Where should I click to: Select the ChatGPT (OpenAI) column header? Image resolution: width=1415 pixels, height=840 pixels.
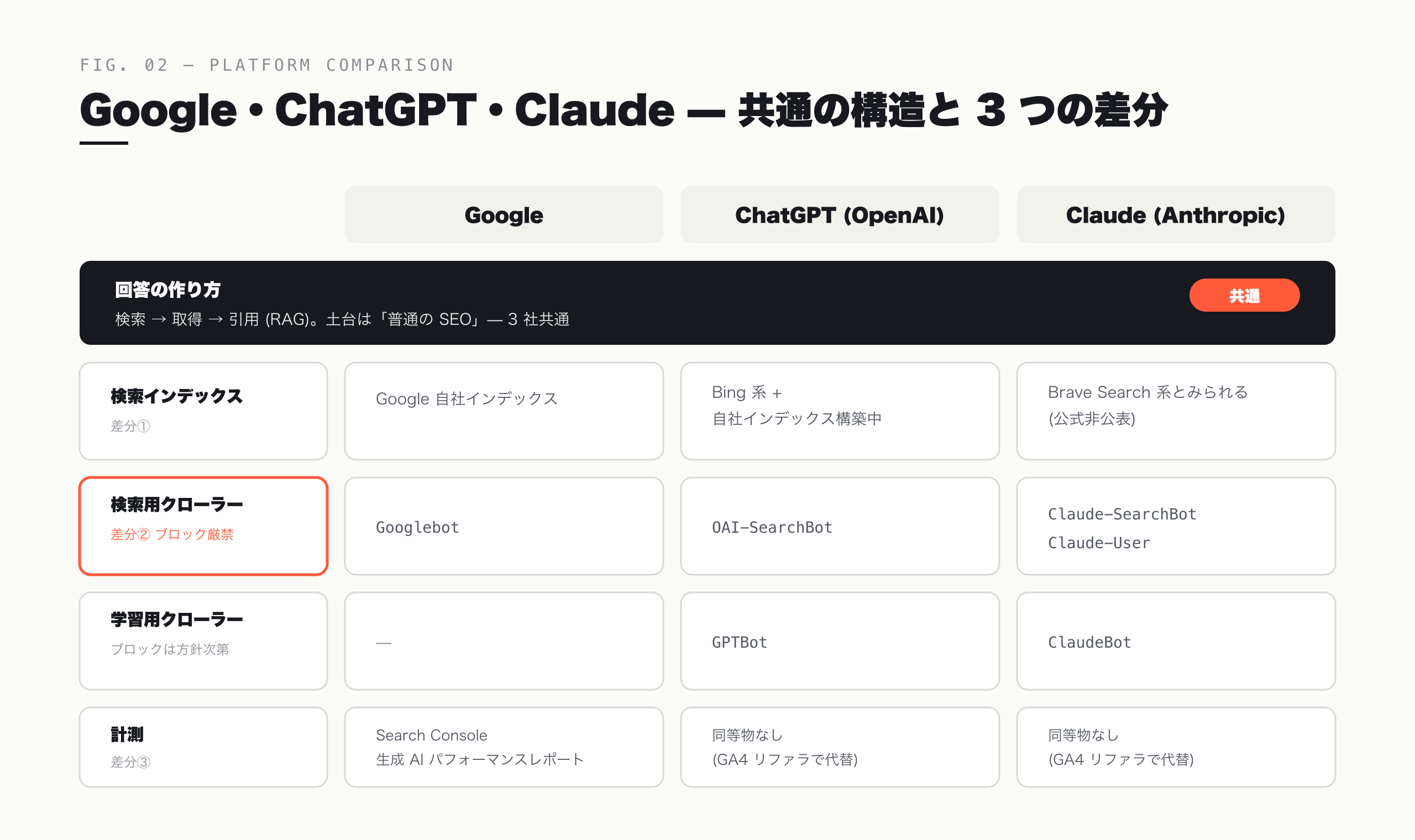point(840,214)
